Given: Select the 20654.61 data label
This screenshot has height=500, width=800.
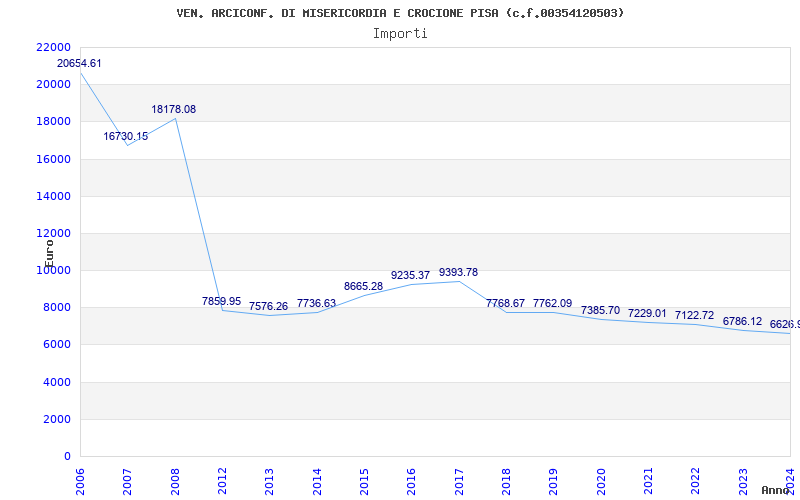Looking at the screenshot, I should click(x=79, y=63).
